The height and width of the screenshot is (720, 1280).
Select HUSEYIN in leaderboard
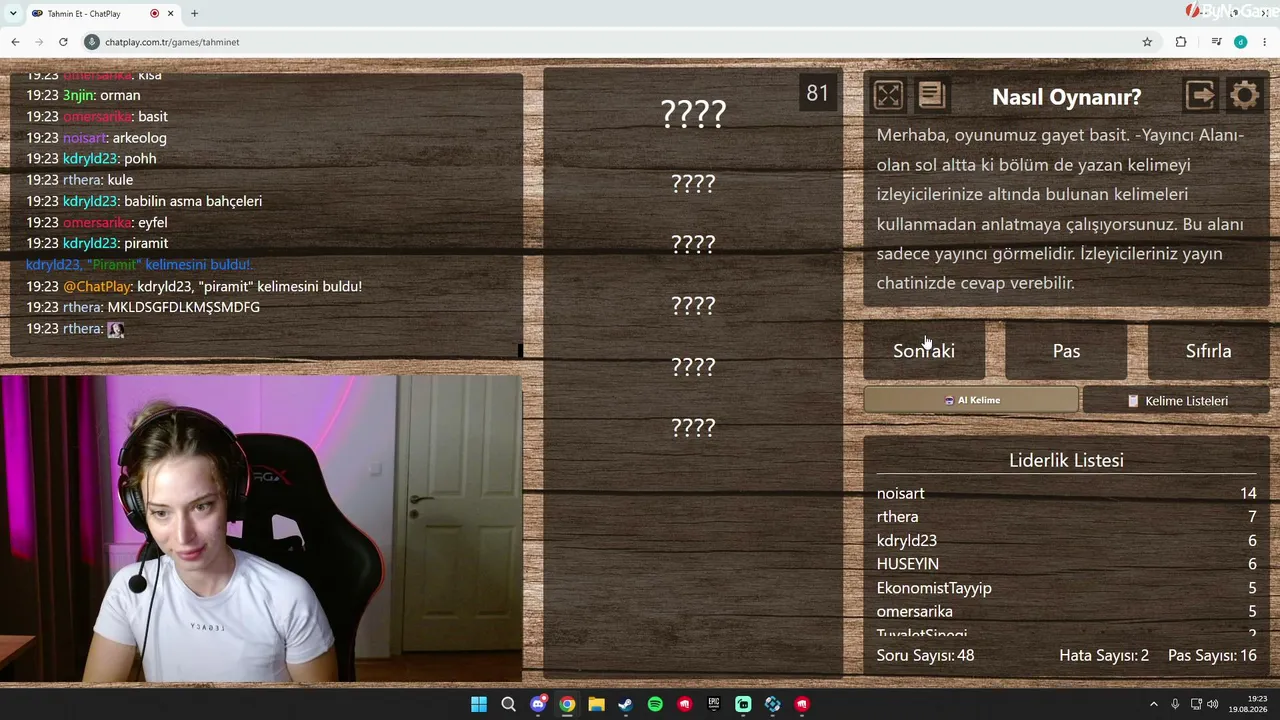pos(907,564)
